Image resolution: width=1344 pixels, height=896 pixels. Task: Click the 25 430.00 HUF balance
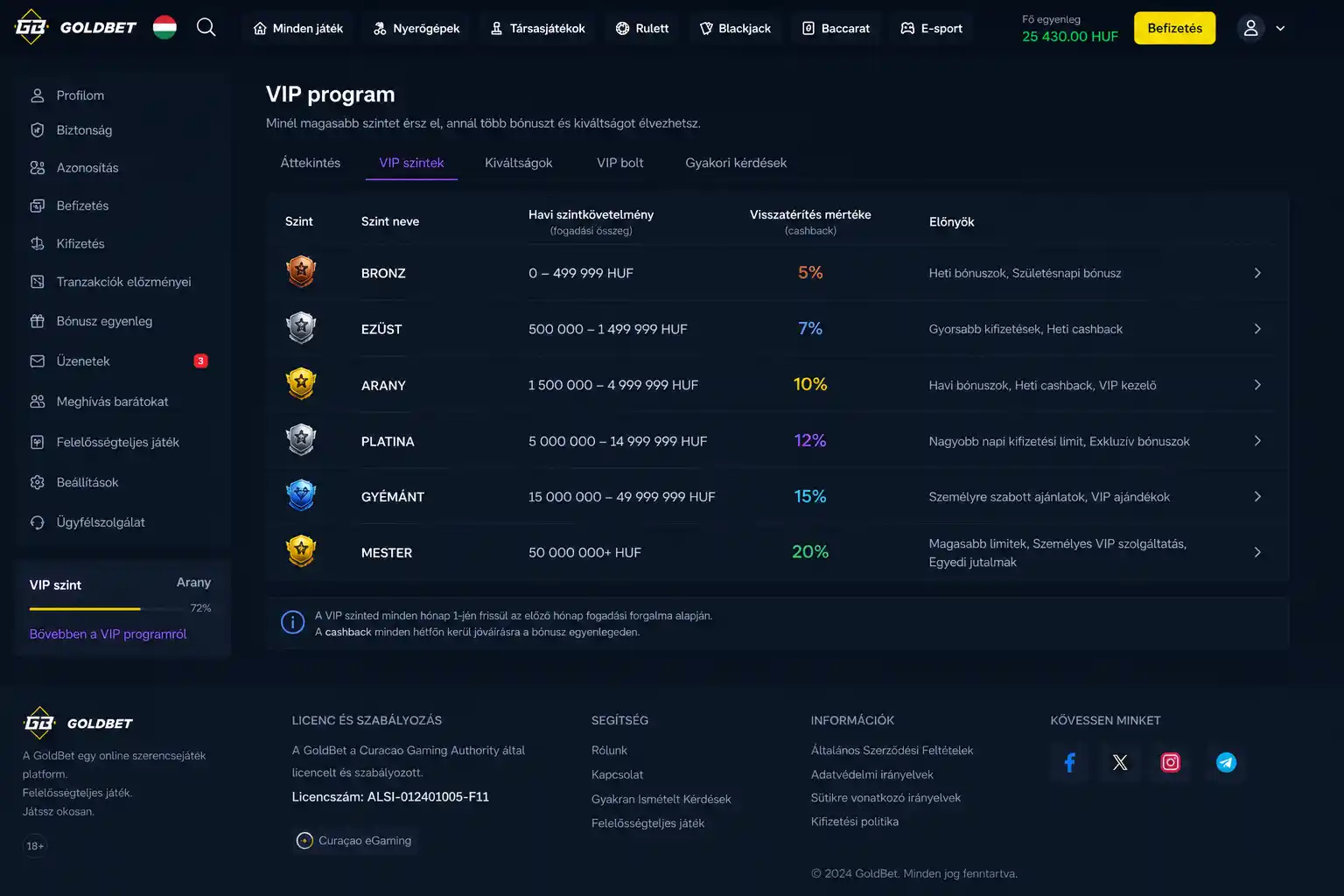click(x=1070, y=37)
